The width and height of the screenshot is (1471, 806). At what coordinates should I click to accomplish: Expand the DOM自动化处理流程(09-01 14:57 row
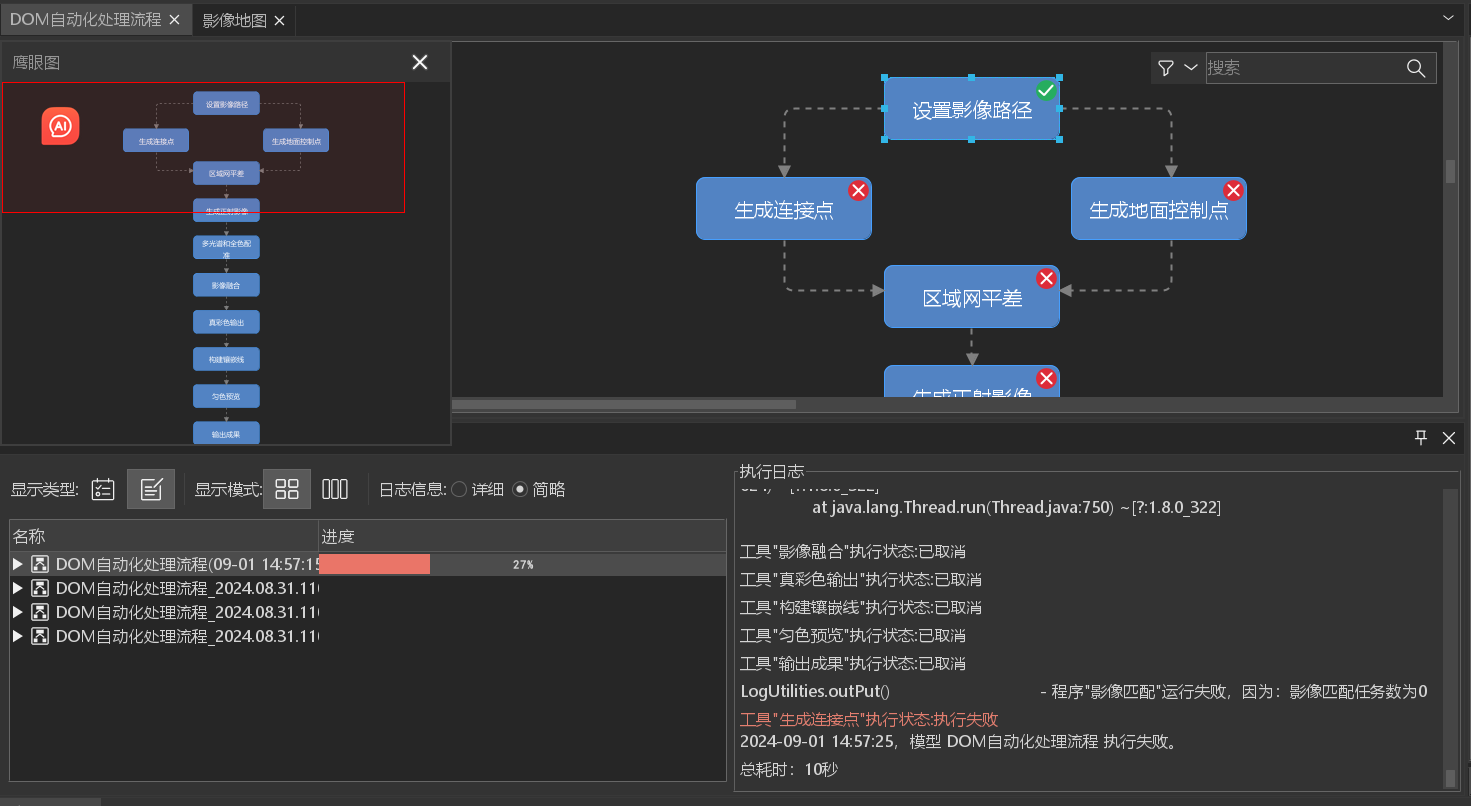(x=17, y=564)
